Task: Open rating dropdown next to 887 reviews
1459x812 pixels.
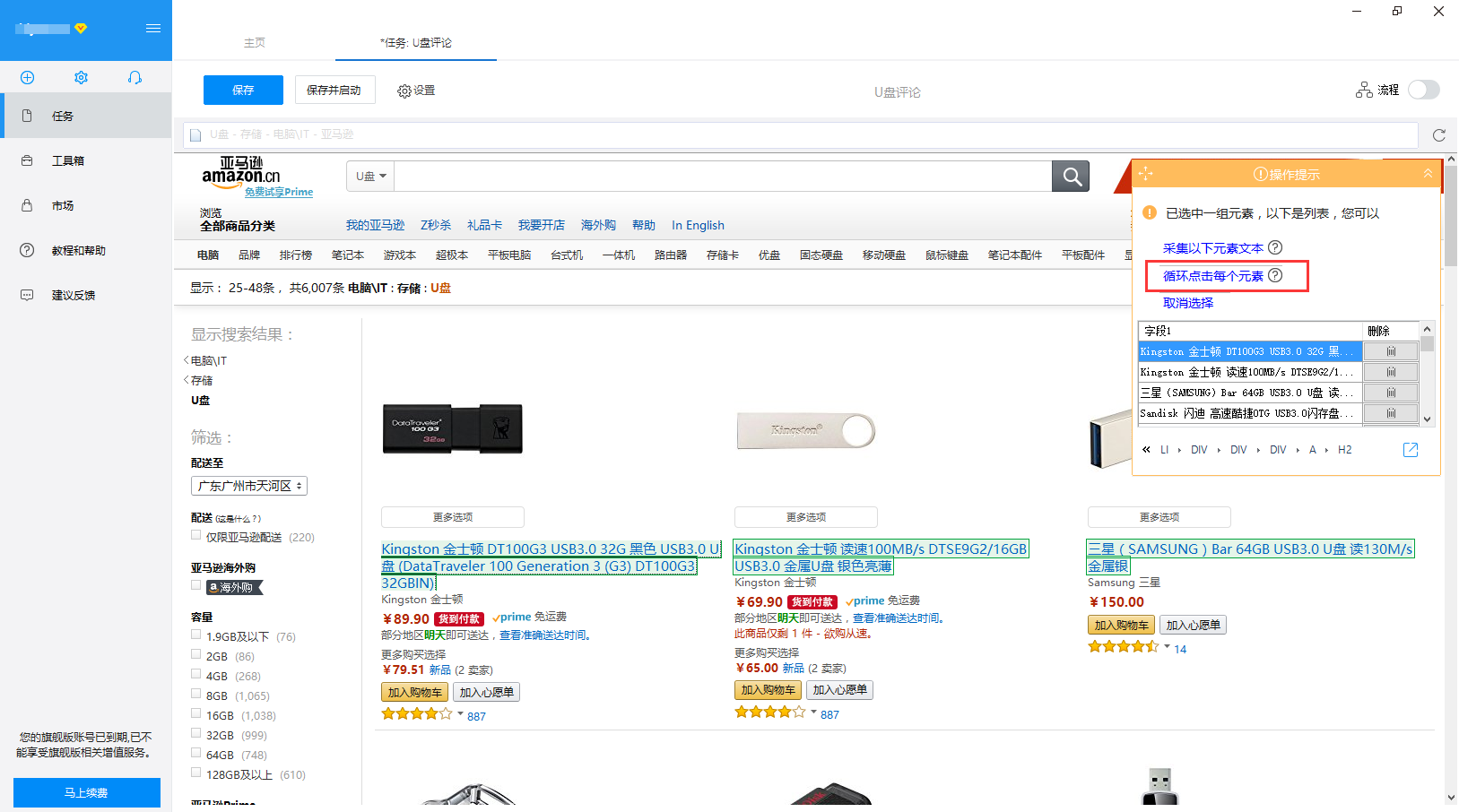Action: pos(460,714)
